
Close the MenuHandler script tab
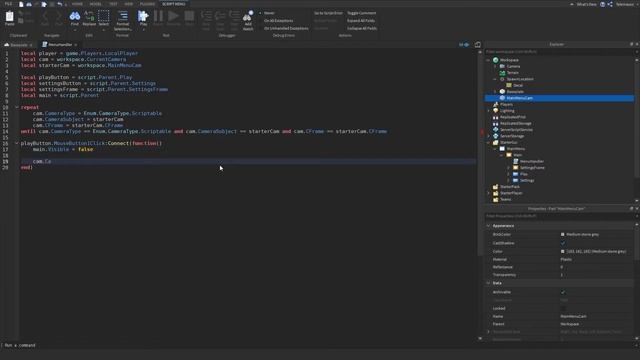click(76, 45)
